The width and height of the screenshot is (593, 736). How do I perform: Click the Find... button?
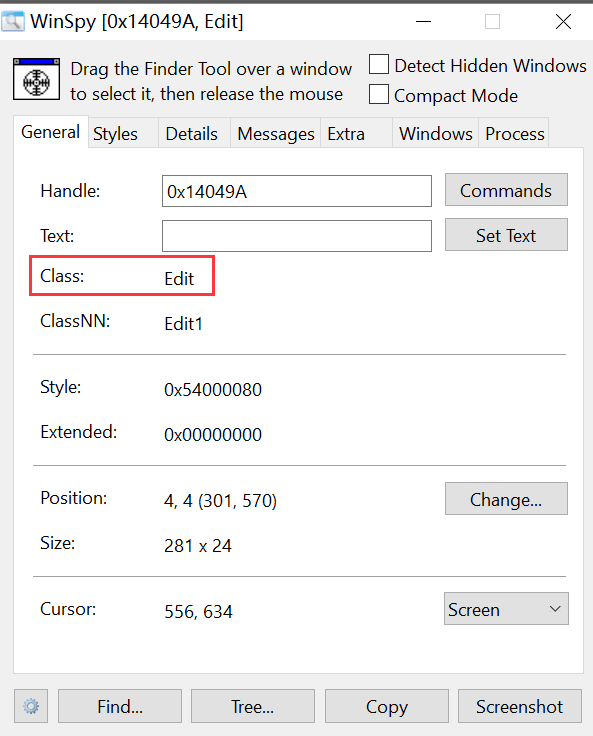click(x=120, y=706)
